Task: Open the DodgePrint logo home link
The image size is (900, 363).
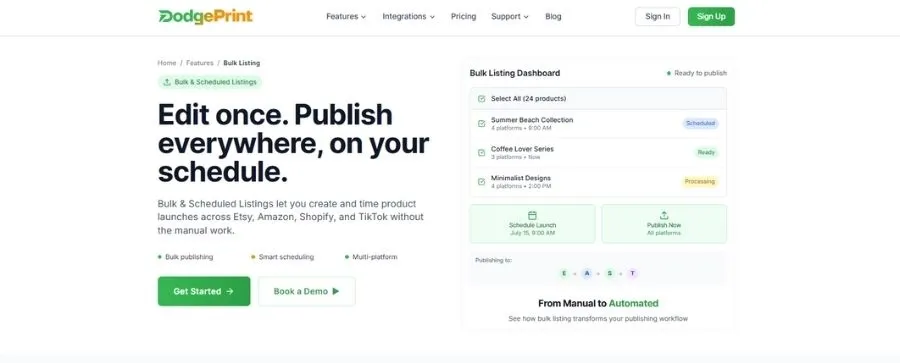Action: click(x=205, y=16)
